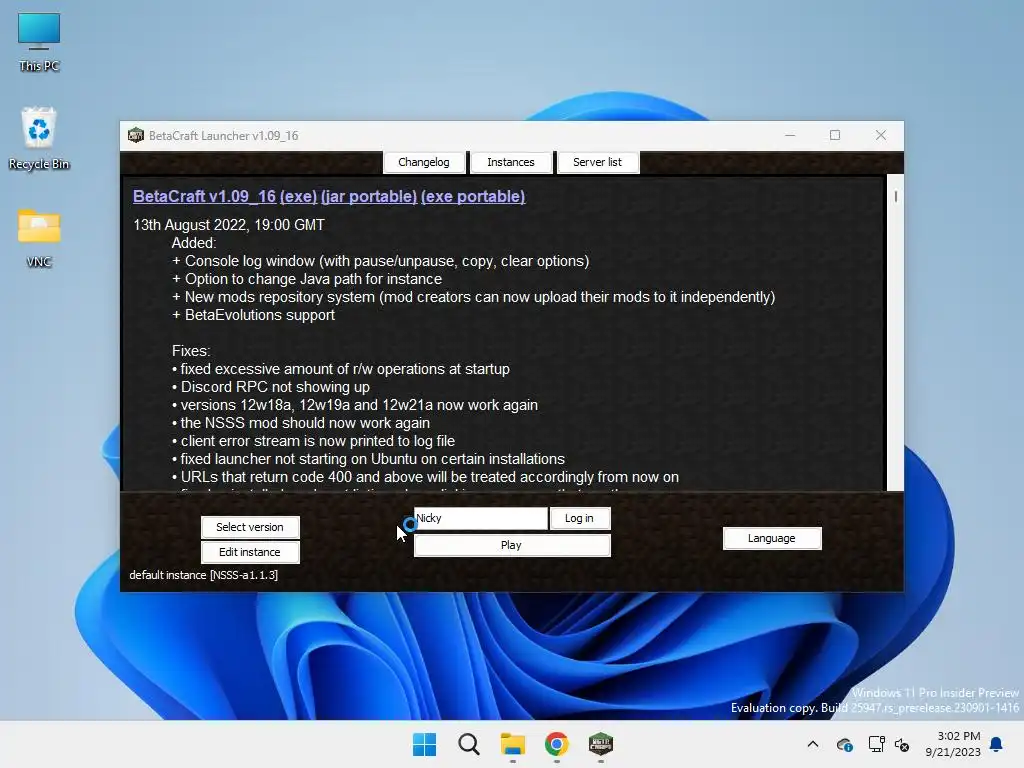
Task: Click the Select version button
Action: pos(250,527)
